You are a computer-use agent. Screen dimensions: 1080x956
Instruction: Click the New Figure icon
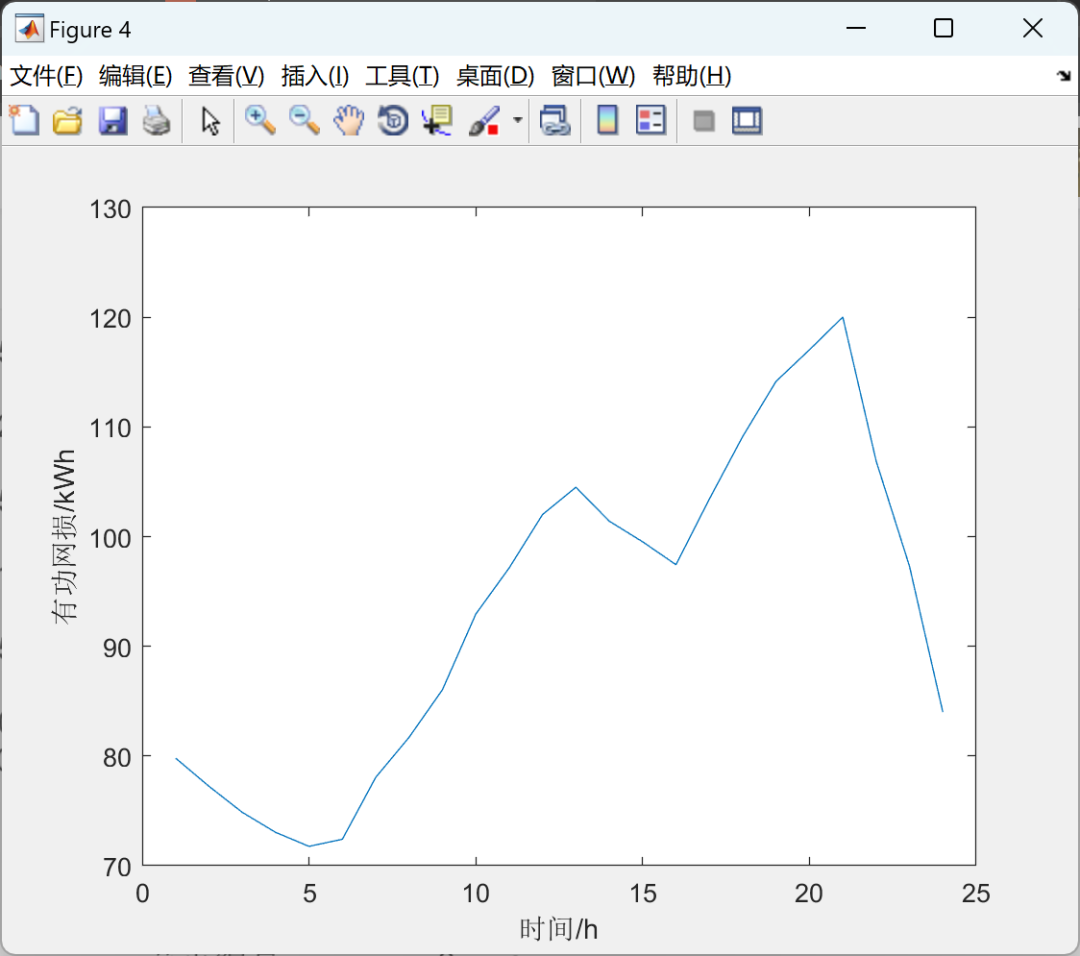point(24,121)
